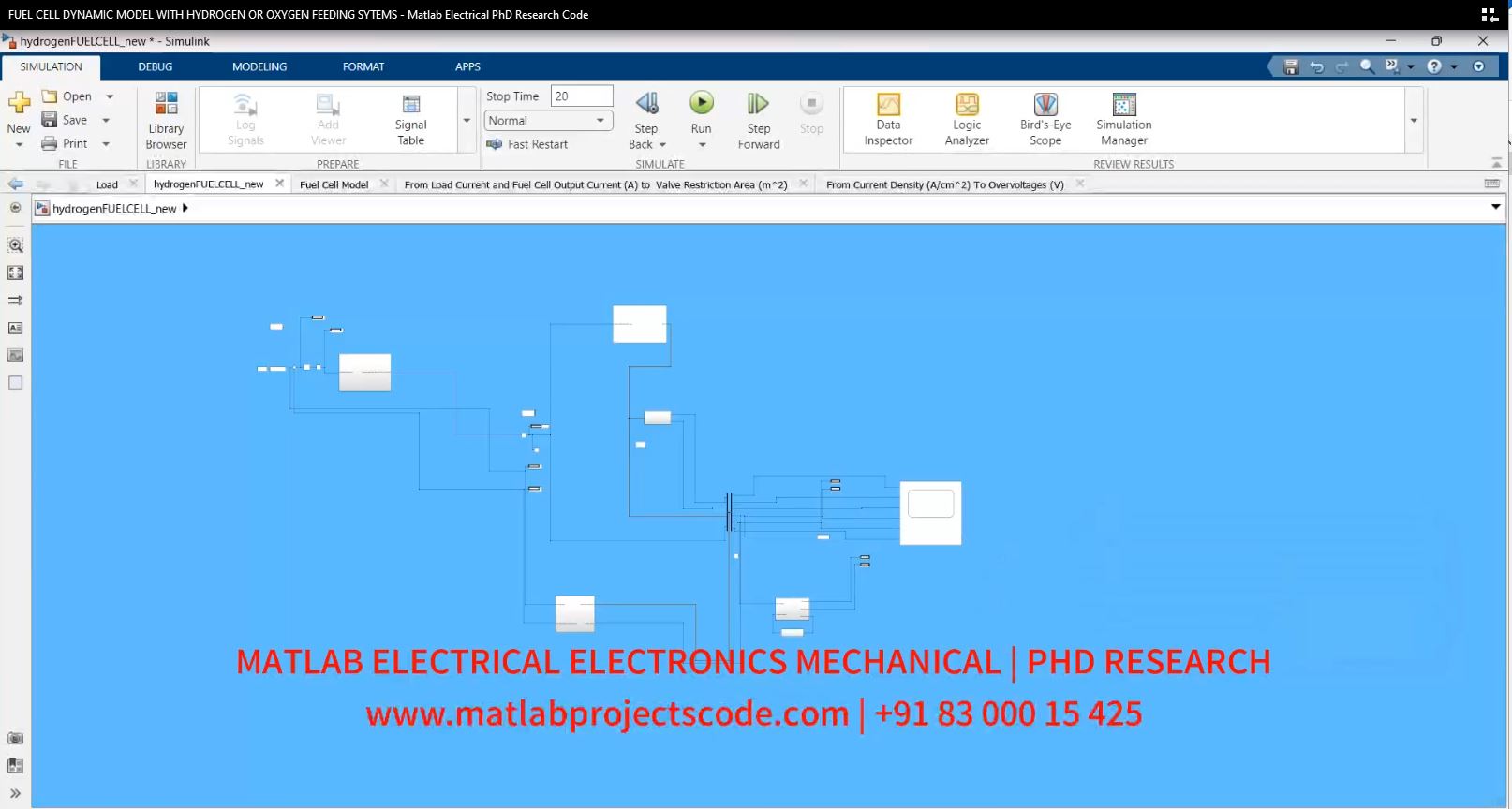Expand the Open dropdown arrow
Image resolution: width=1512 pixels, height=809 pixels.
click(x=110, y=96)
